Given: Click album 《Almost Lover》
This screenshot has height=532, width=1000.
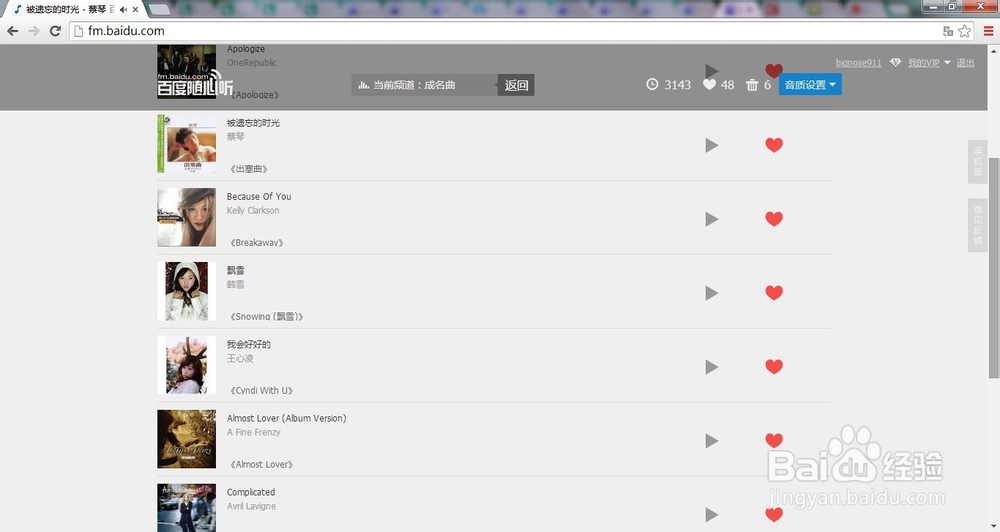Looking at the screenshot, I should [x=261, y=464].
